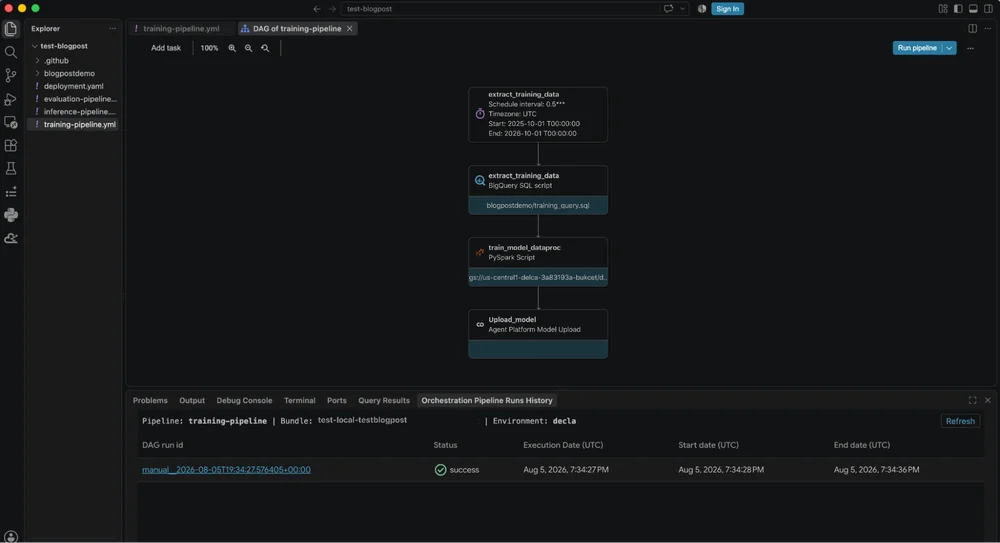Select the DAG of training-pipeline tab
The width and height of the screenshot is (1000, 543).
tap(297, 29)
